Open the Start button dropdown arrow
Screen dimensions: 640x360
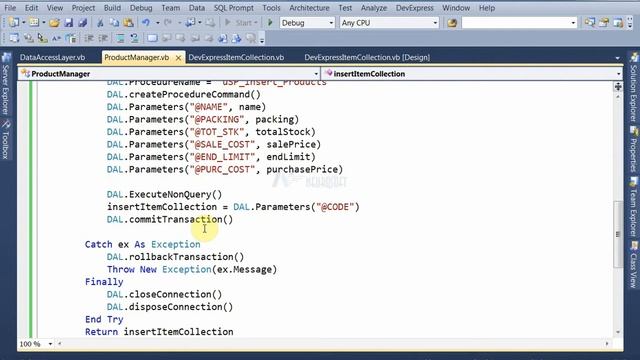coord(256,23)
